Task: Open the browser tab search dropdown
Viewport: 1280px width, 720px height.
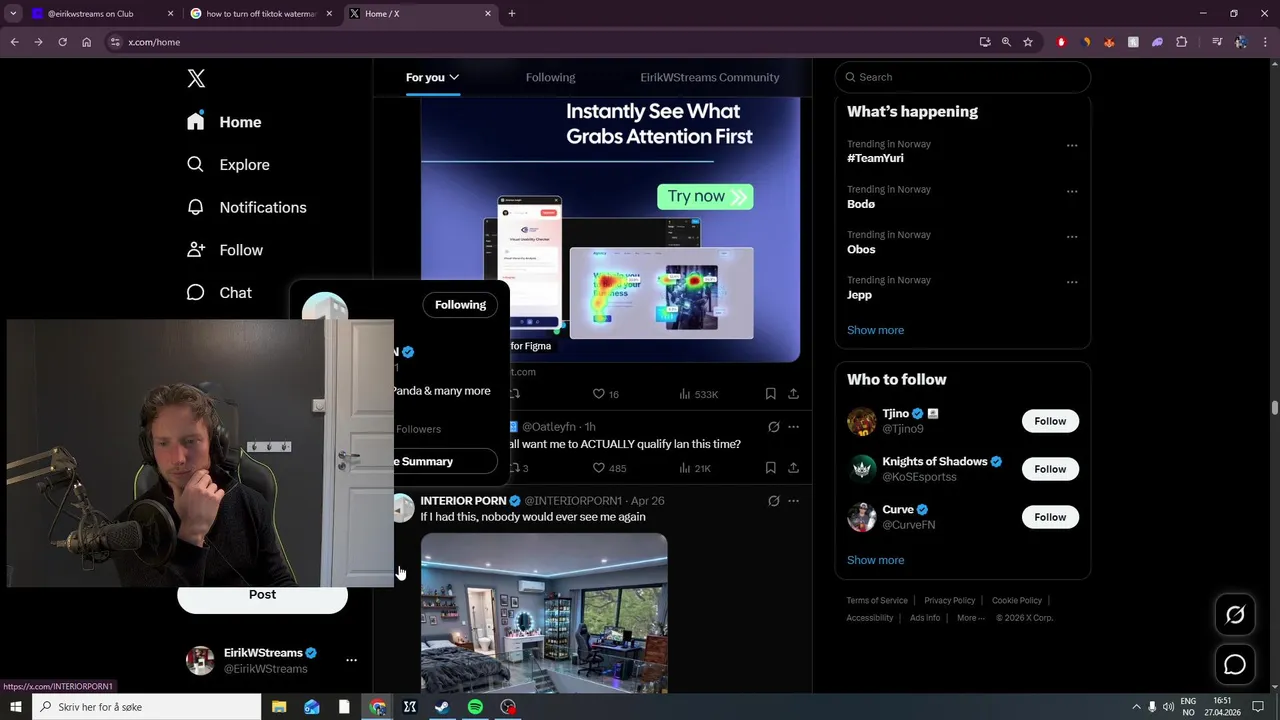Action: (13, 14)
